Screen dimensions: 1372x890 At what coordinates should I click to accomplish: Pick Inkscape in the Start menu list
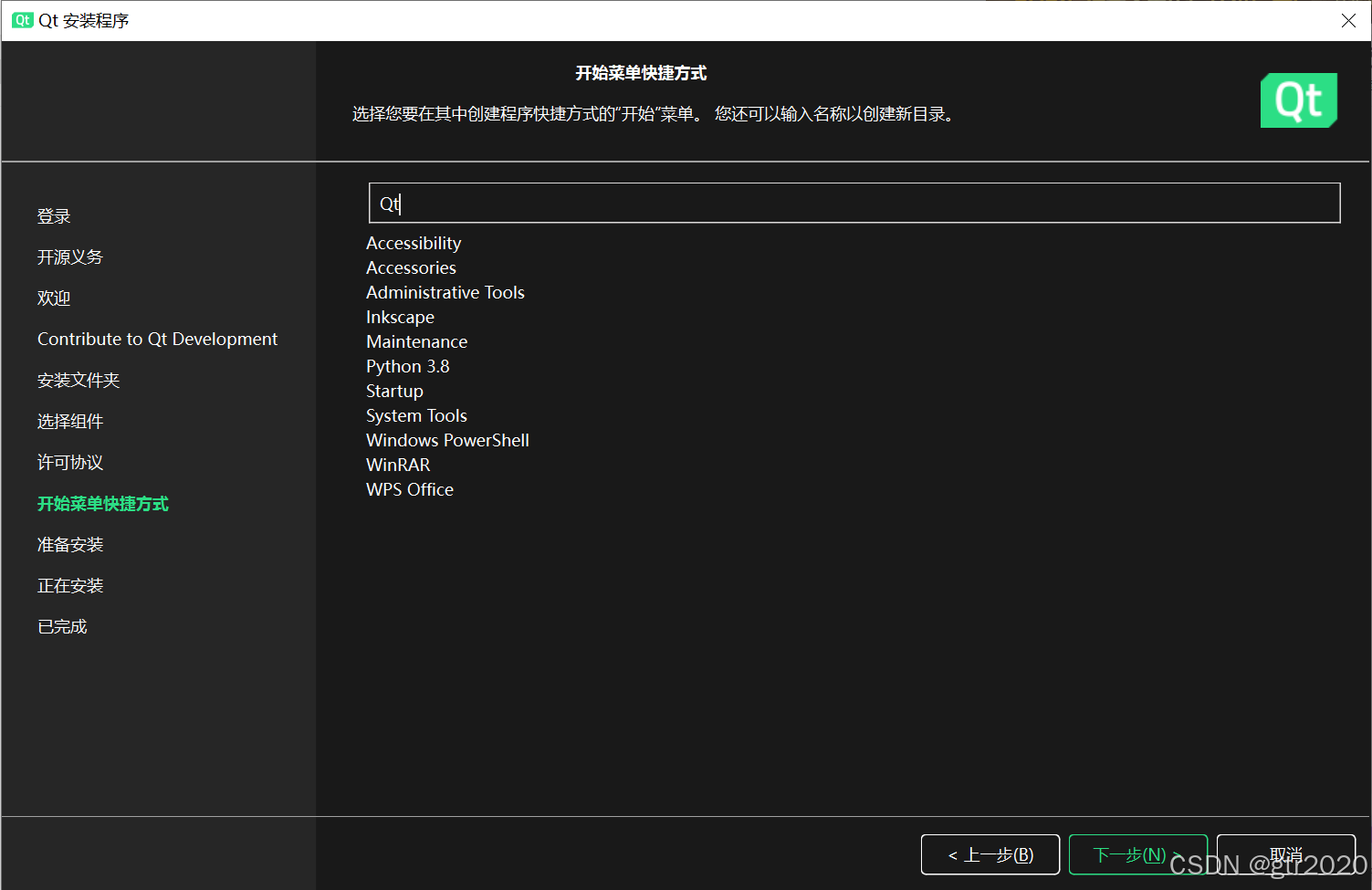[400, 317]
